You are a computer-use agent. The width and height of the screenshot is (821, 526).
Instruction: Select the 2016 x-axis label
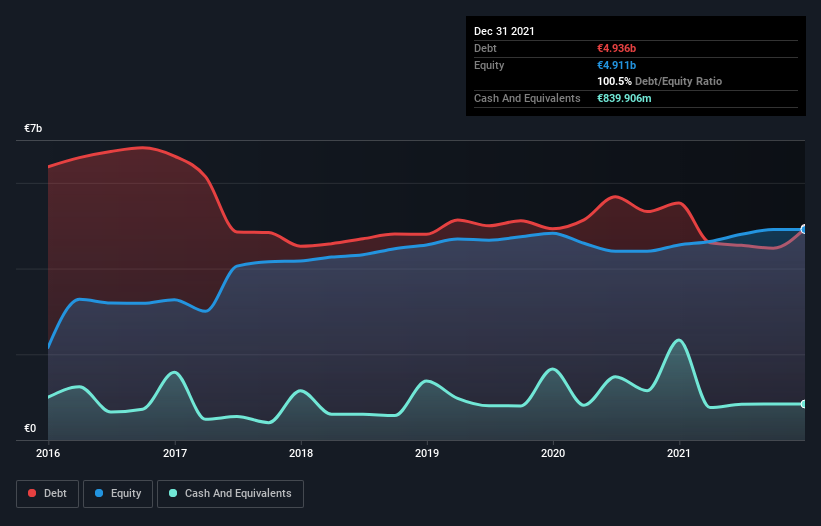48,453
